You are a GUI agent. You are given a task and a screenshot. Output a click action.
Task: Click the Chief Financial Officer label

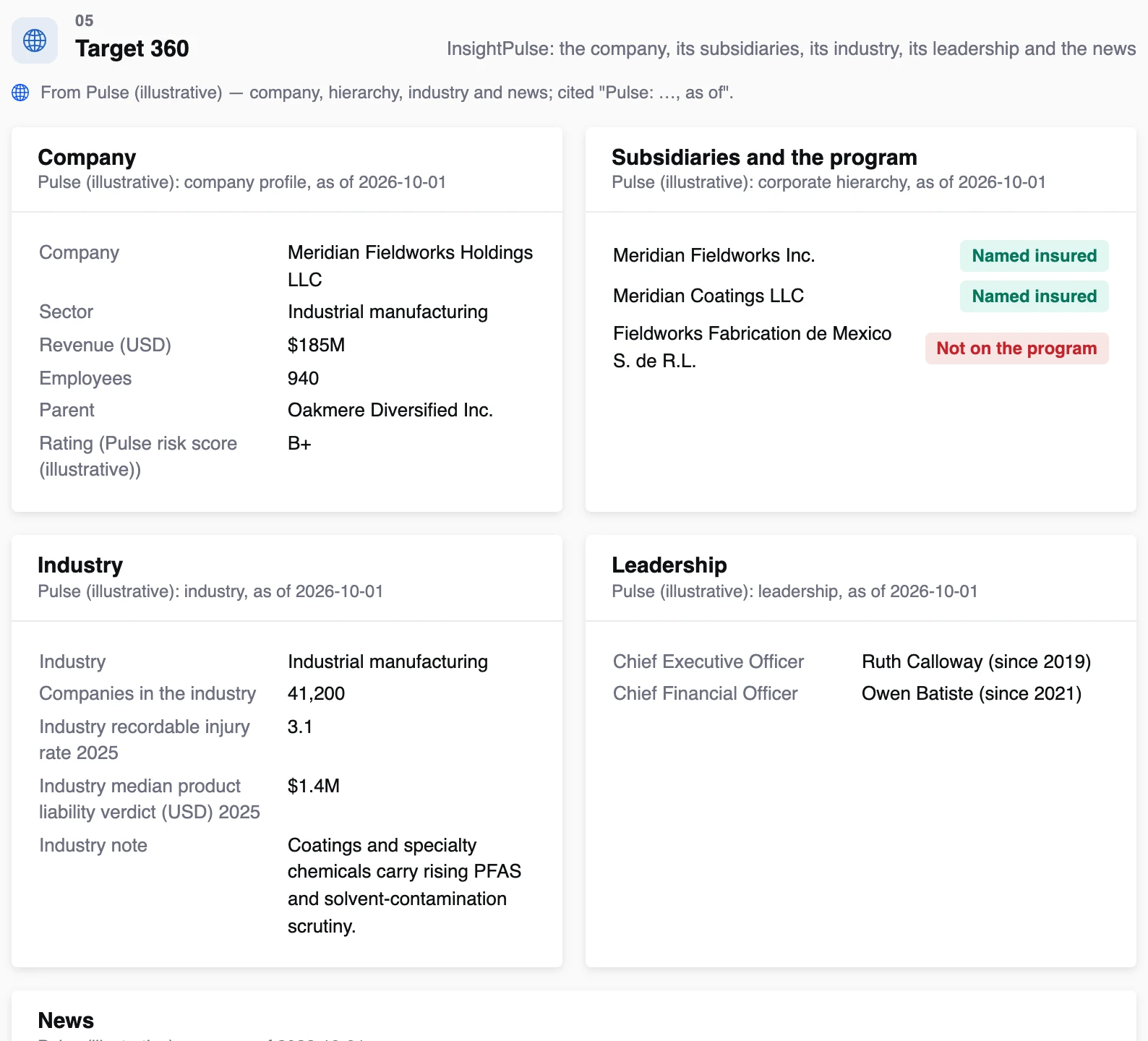pos(706,693)
